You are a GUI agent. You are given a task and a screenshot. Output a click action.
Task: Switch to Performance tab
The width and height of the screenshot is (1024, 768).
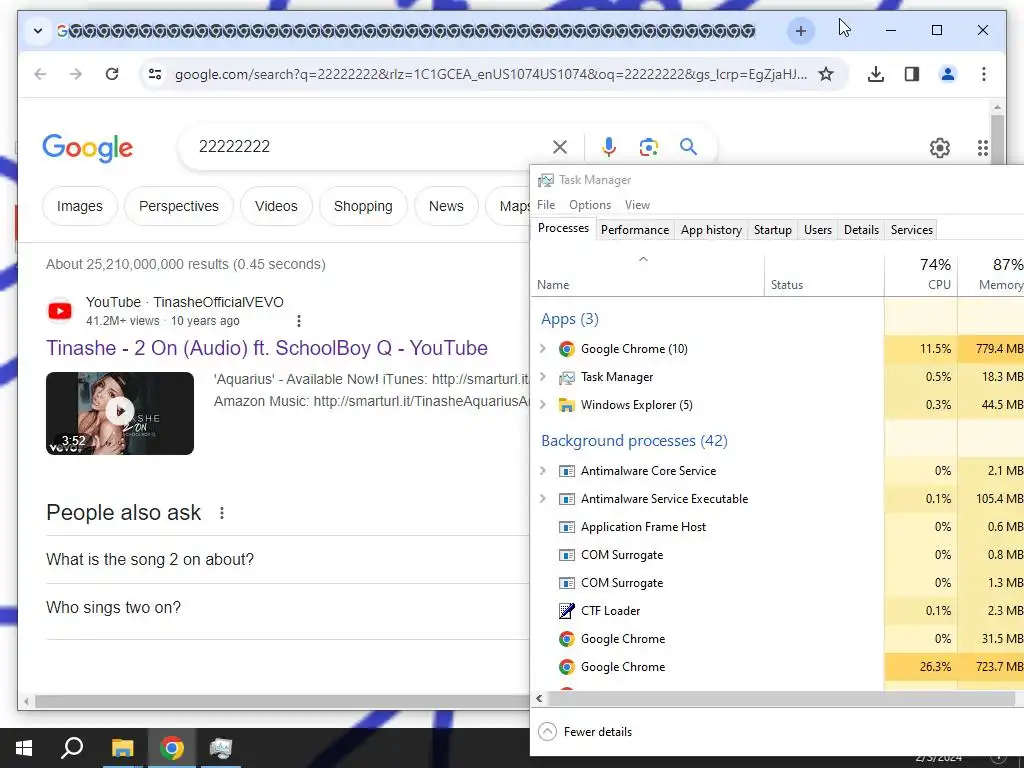tap(635, 230)
